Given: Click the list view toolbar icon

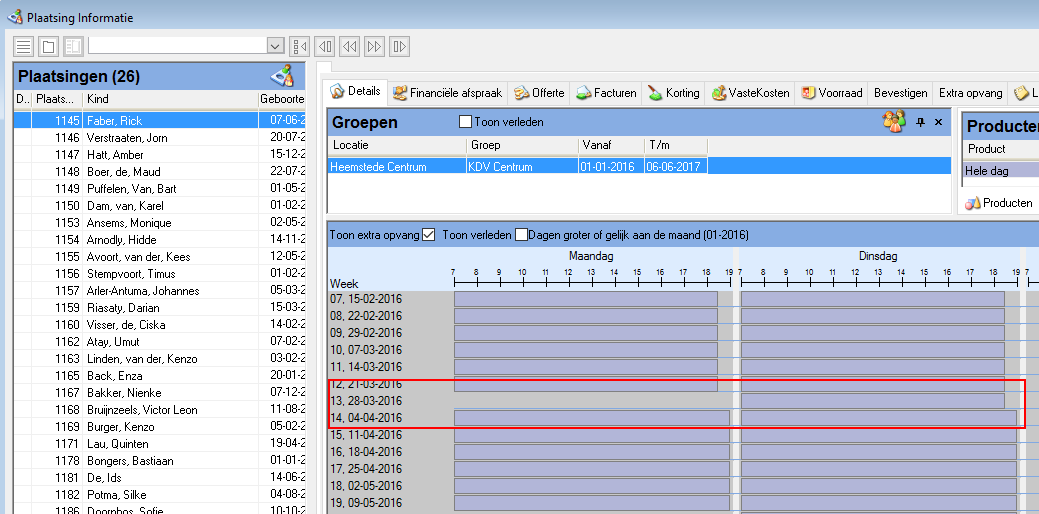Looking at the screenshot, I should pos(24,46).
